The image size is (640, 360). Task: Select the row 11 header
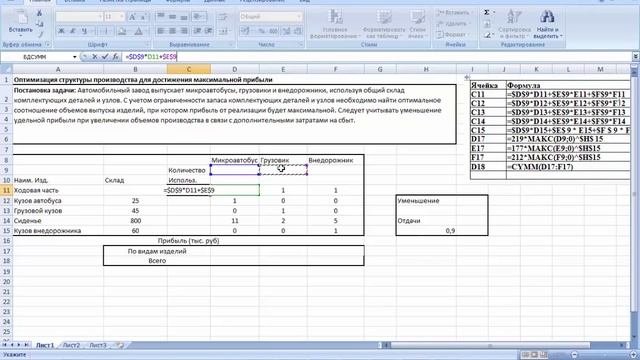coord(6,191)
